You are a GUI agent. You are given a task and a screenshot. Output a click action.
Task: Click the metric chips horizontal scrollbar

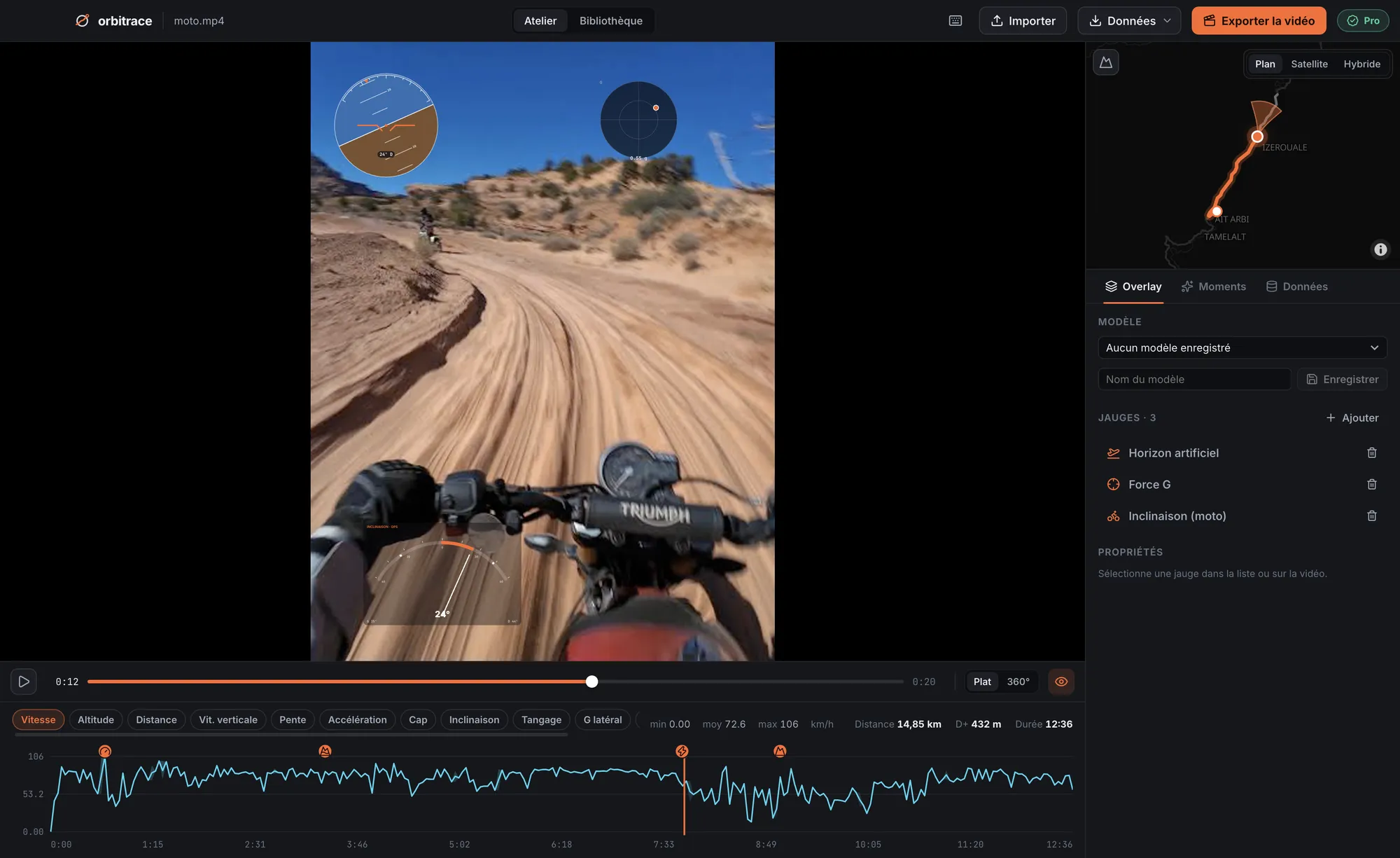point(291,735)
